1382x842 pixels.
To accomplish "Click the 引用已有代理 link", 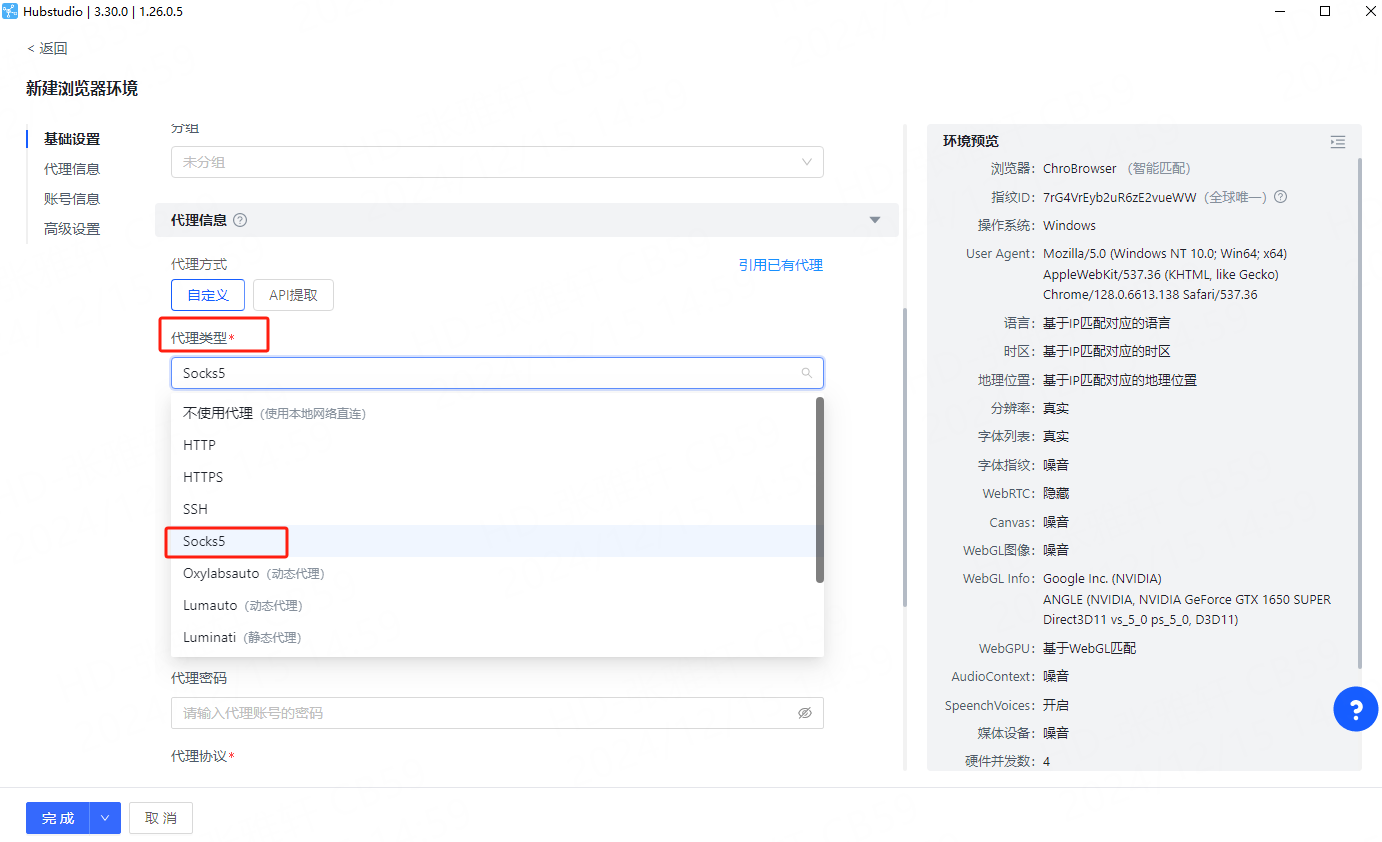I will (x=780, y=265).
